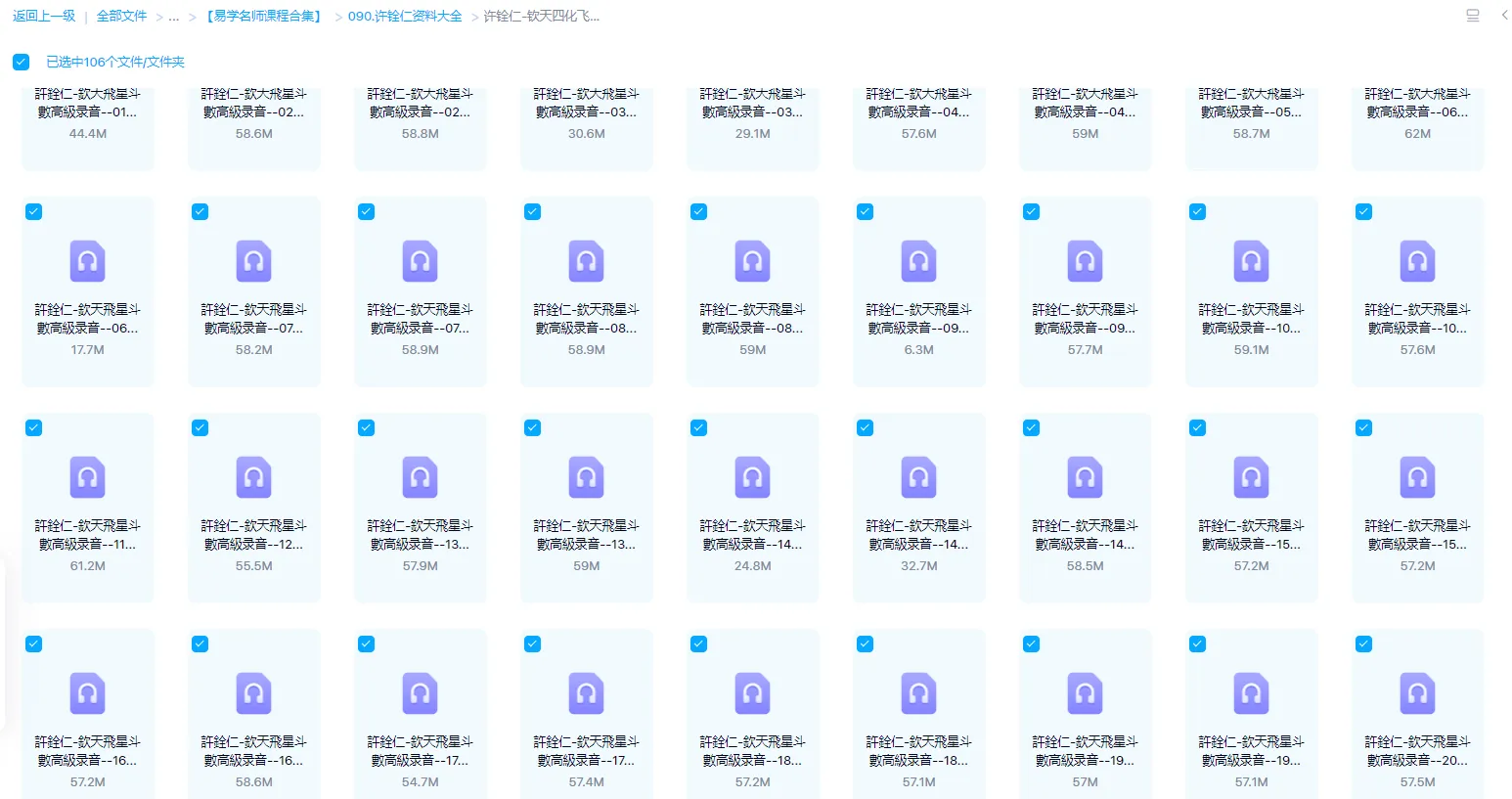
Task: Click the 61.2M size label
Action: pyautogui.click(x=88, y=566)
